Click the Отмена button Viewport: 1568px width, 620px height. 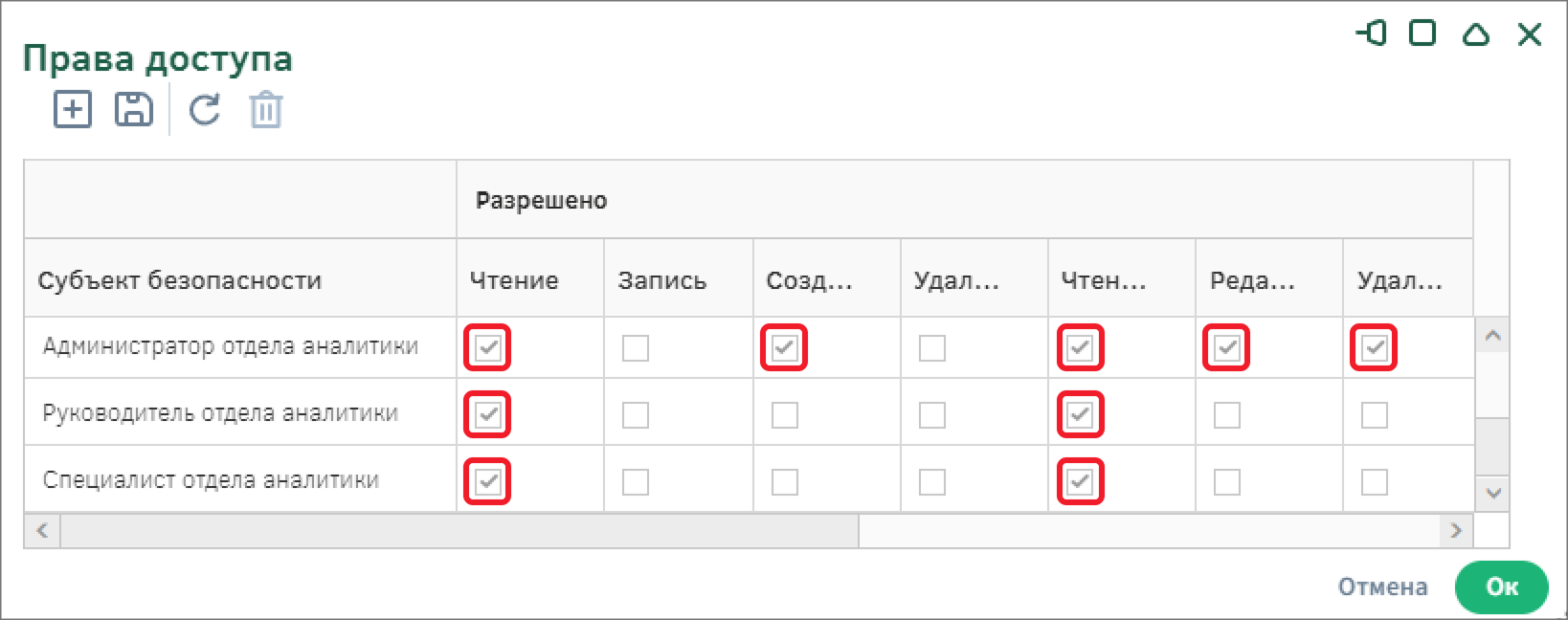coord(1382,587)
